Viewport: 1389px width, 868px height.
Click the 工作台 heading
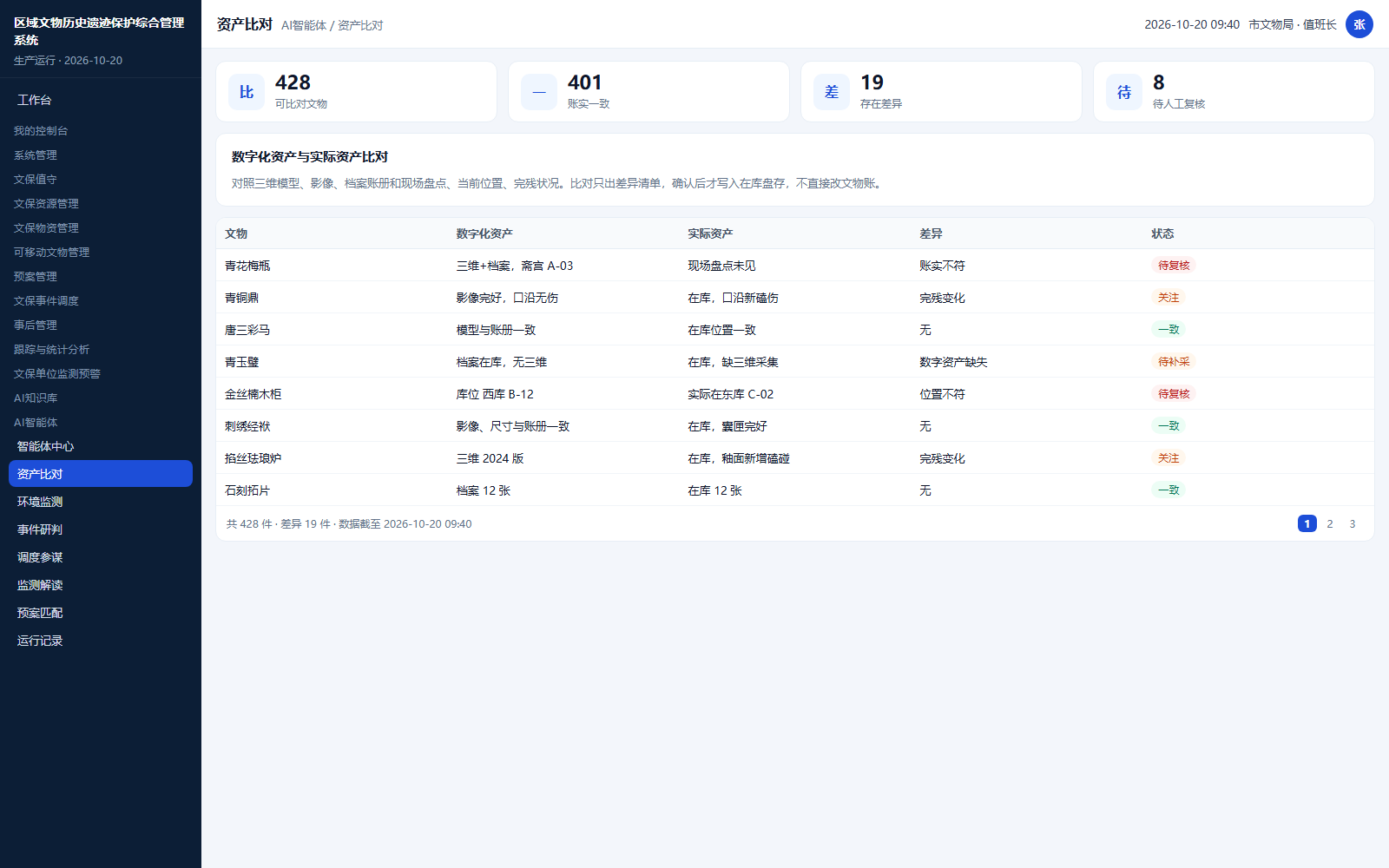pyautogui.click(x=35, y=100)
